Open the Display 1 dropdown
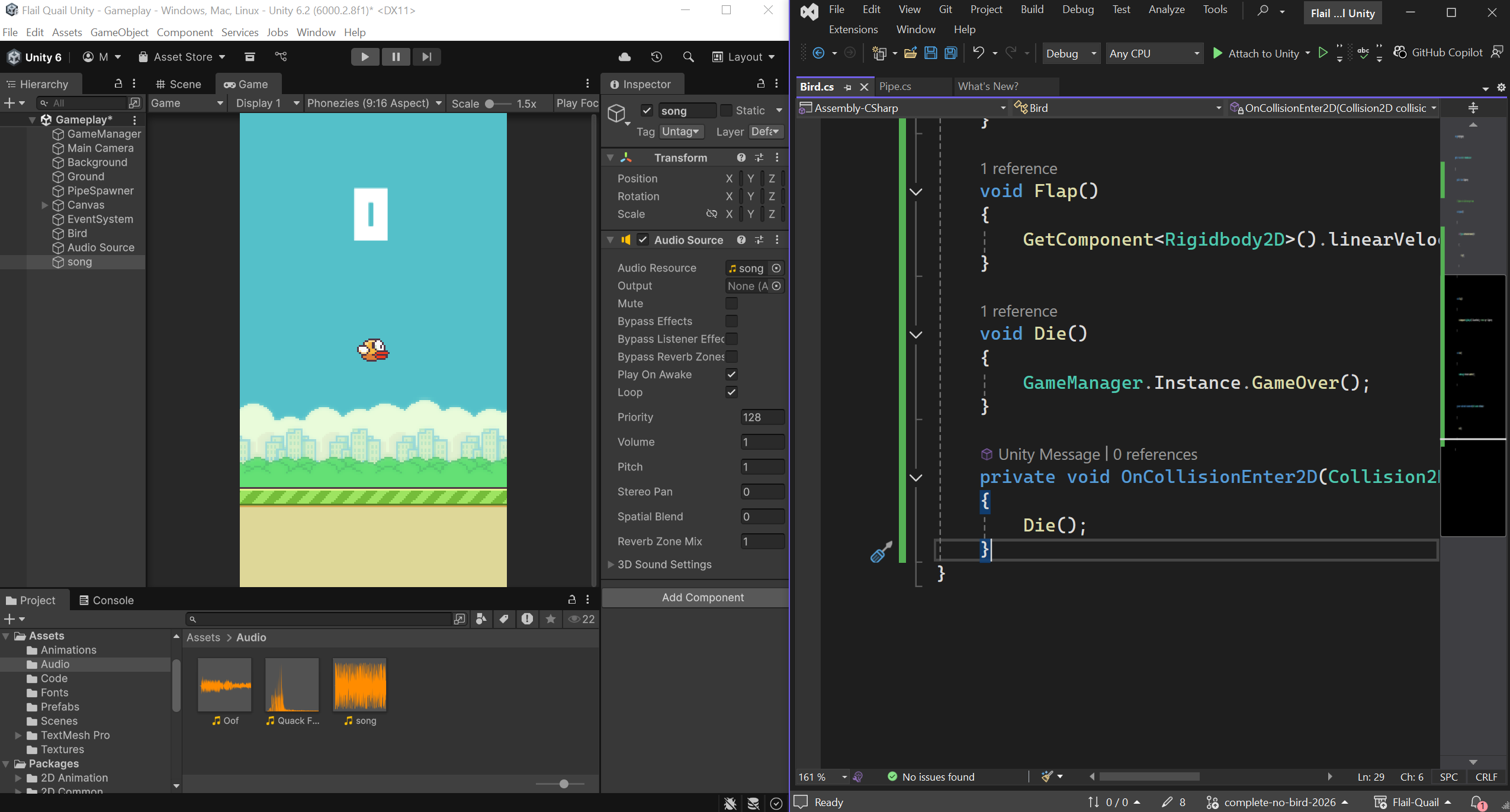 point(266,103)
